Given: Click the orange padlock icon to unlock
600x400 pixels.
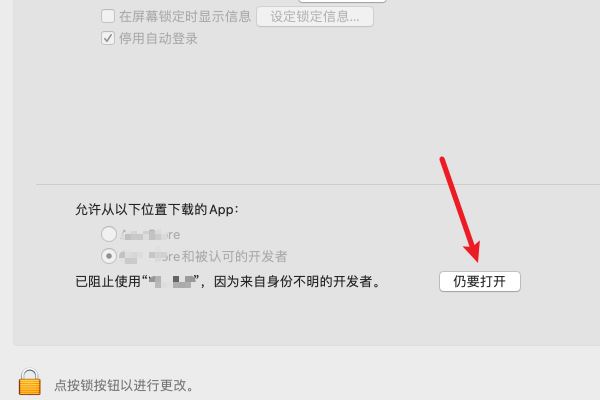Looking at the screenshot, I should [x=29, y=382].
